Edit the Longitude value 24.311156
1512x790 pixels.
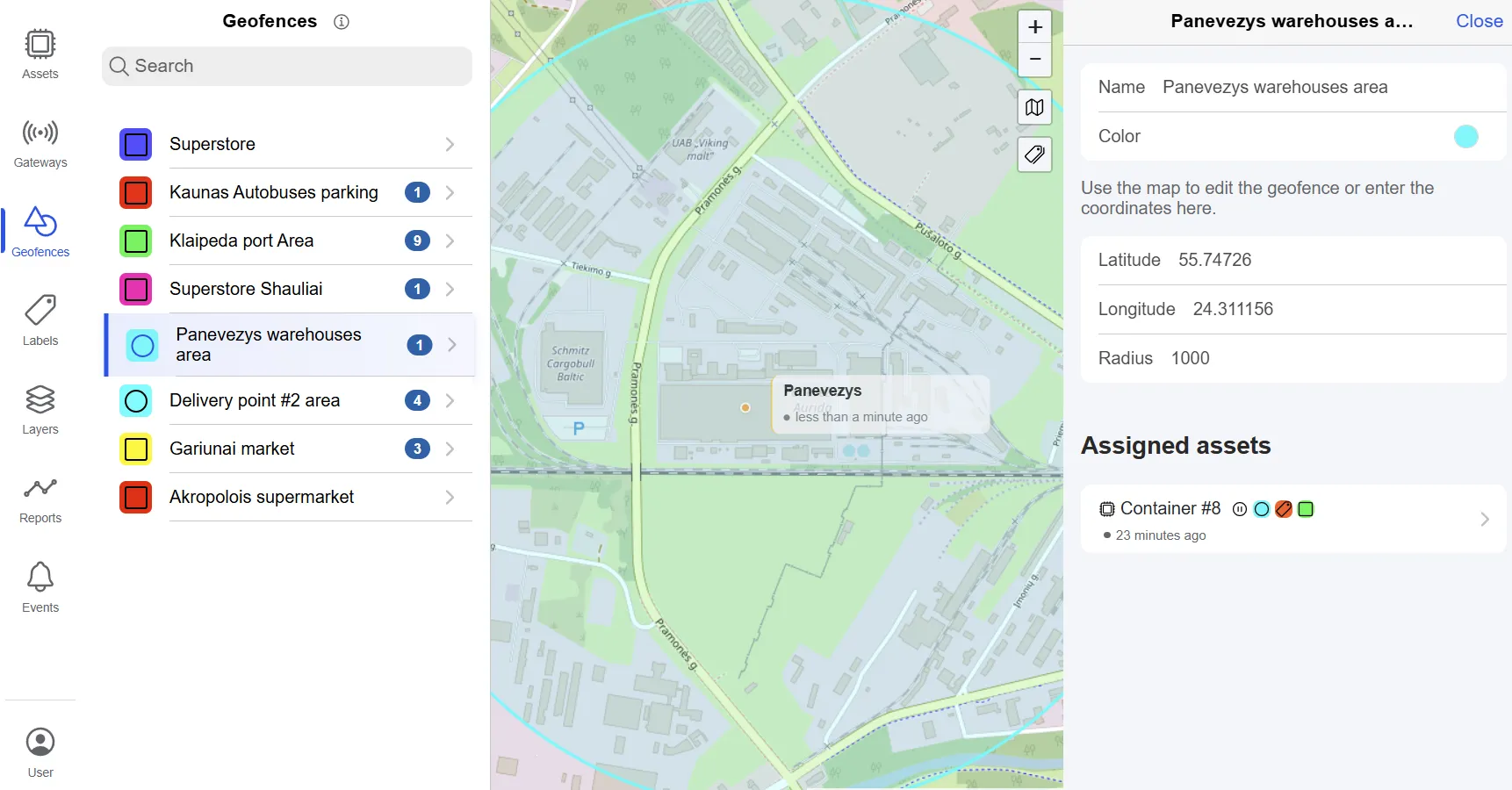tap(1233, 309)
